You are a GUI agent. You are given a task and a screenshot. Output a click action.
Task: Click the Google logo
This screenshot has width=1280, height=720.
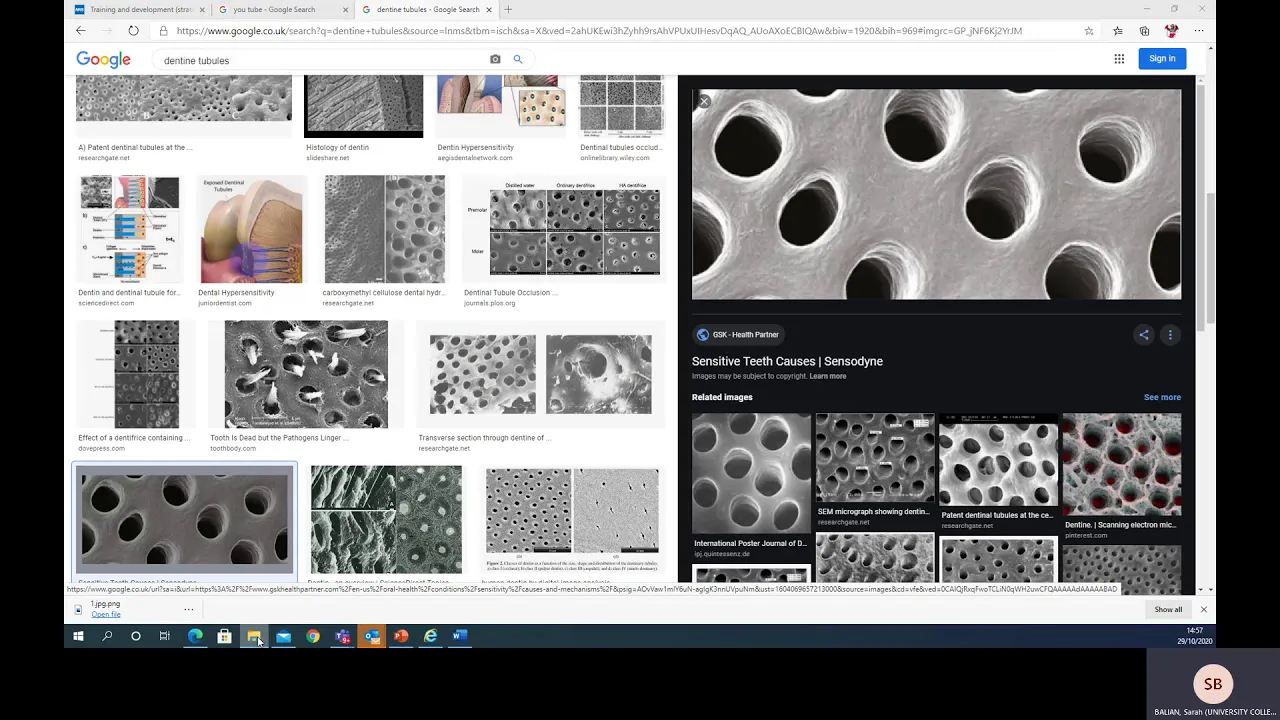pos(103,60)
